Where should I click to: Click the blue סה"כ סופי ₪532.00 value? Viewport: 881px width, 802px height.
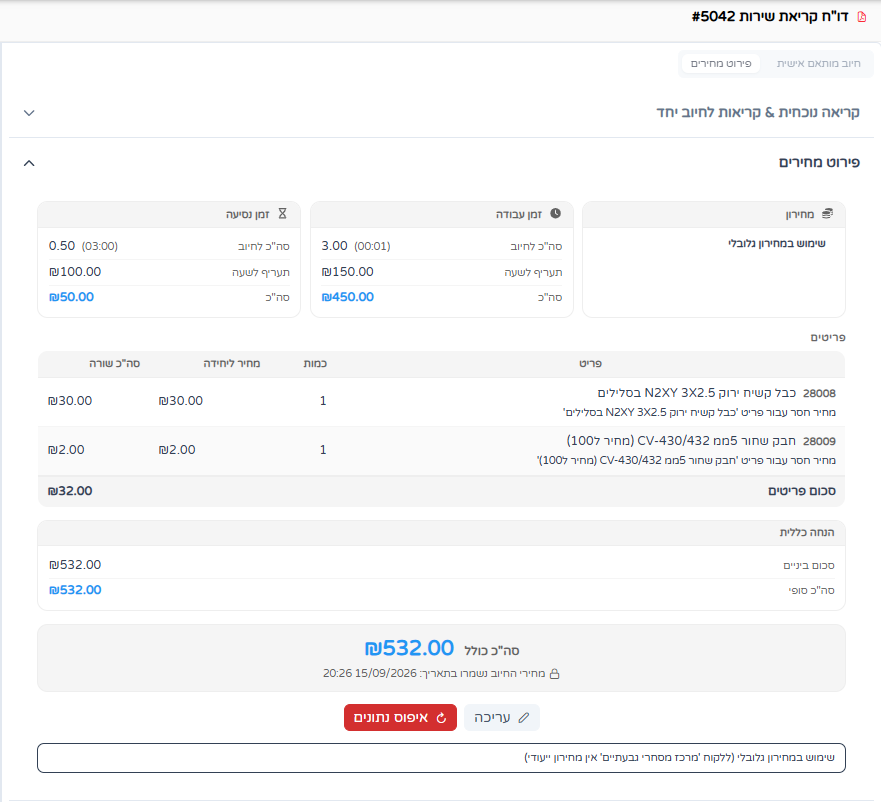75,590
